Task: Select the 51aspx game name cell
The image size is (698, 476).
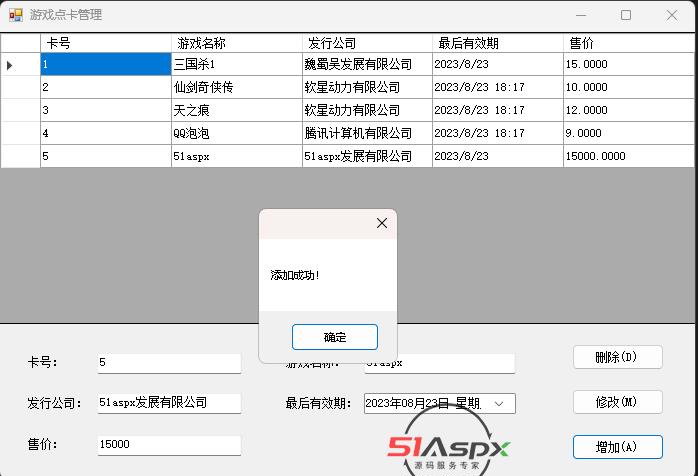Action: click(x=237, y=156)
